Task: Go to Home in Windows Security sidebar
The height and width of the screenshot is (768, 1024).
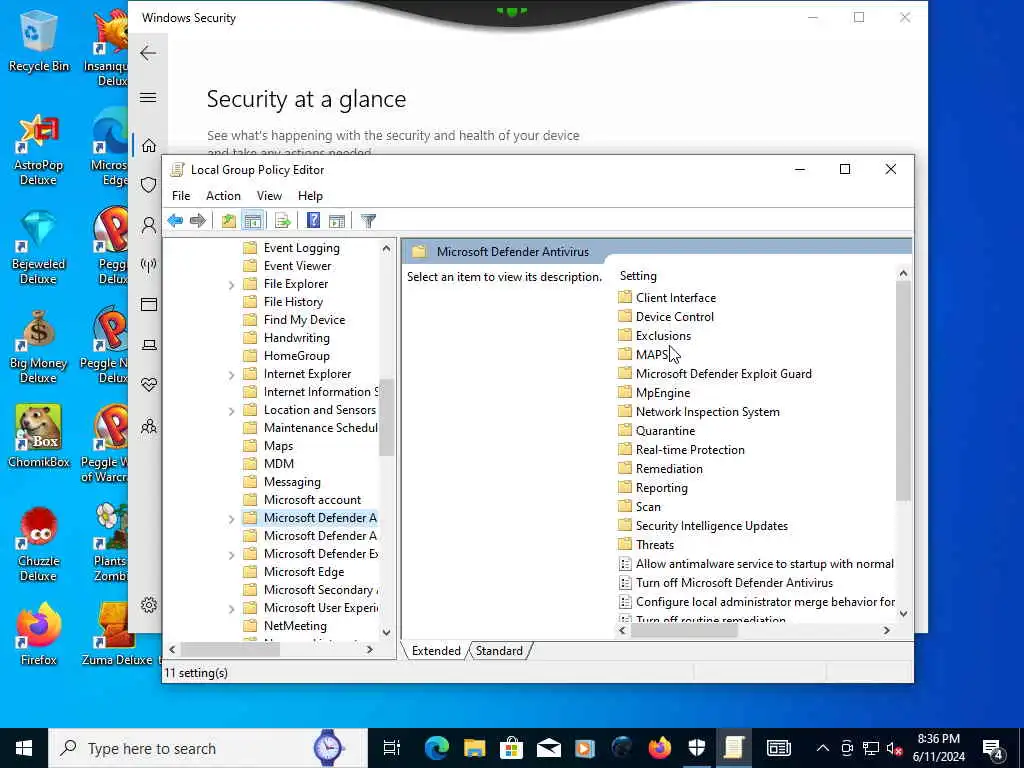Action: [149, 145]
